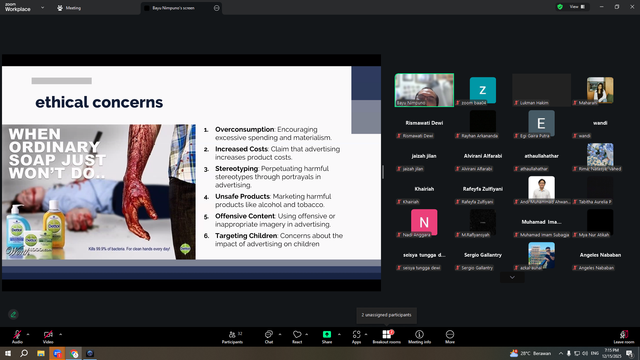Start video with the Video camera icon
This screenshot has height=360, width=640.
coord(48,334)
